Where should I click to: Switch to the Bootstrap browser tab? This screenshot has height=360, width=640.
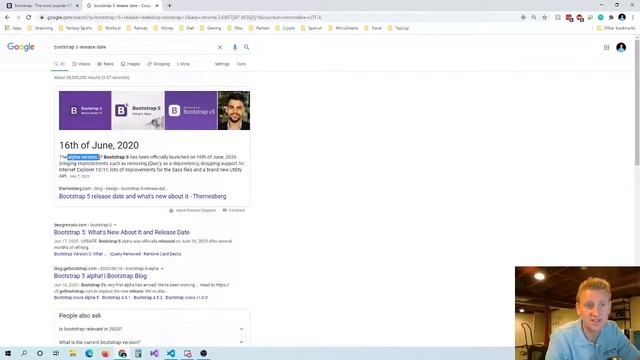[42, 6]
